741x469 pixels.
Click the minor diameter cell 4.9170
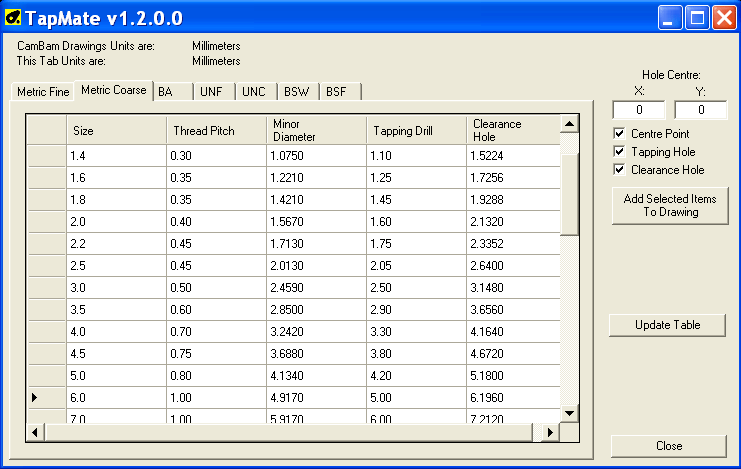[x=317, y=398]
